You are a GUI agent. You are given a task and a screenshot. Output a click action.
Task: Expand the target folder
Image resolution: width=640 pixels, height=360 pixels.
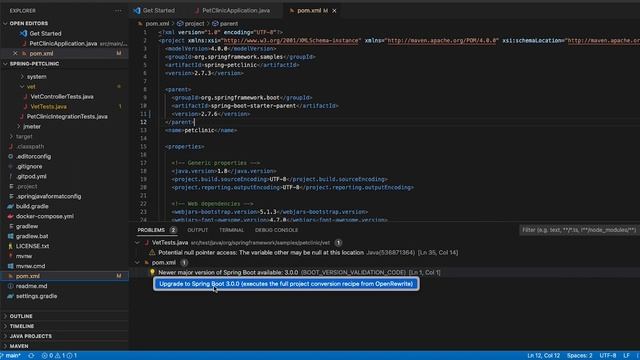pos(24,137)
